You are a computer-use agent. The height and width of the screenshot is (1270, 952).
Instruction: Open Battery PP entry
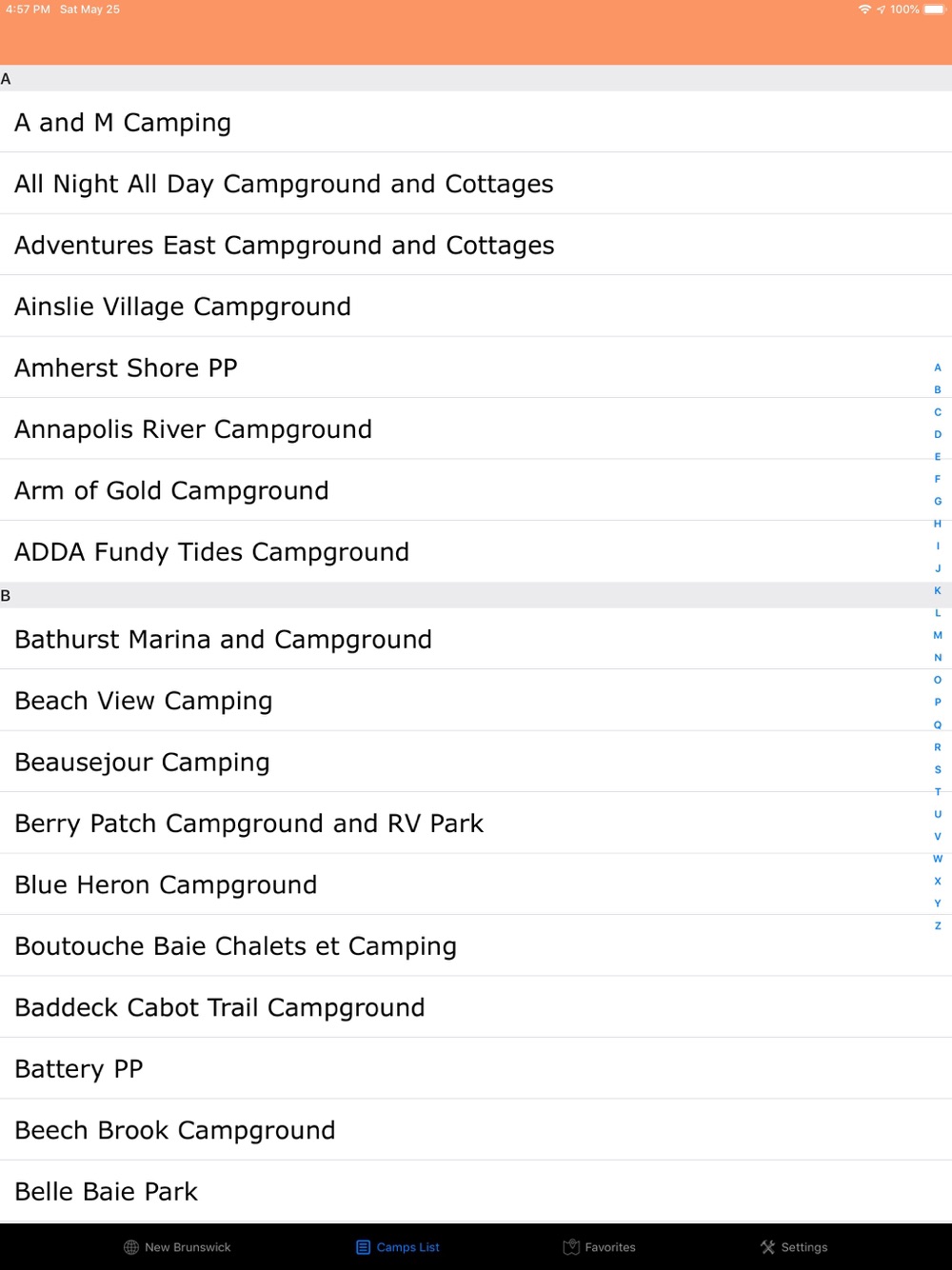(x=79, y=1069)
